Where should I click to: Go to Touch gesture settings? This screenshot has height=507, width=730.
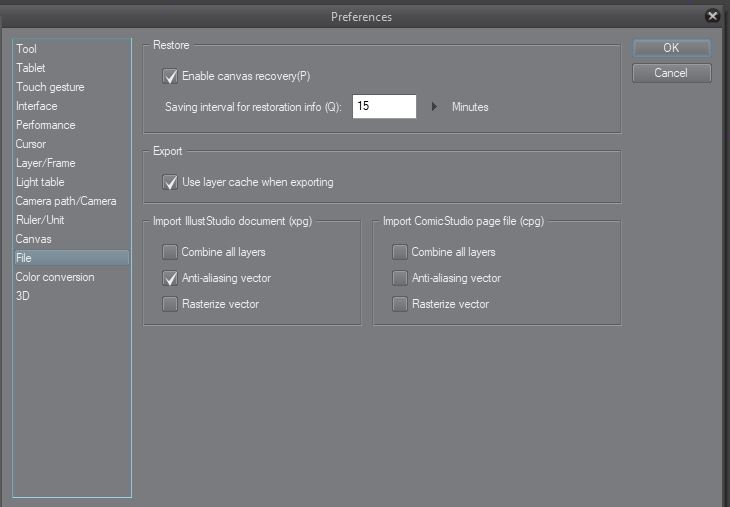[x=50, y=87]
